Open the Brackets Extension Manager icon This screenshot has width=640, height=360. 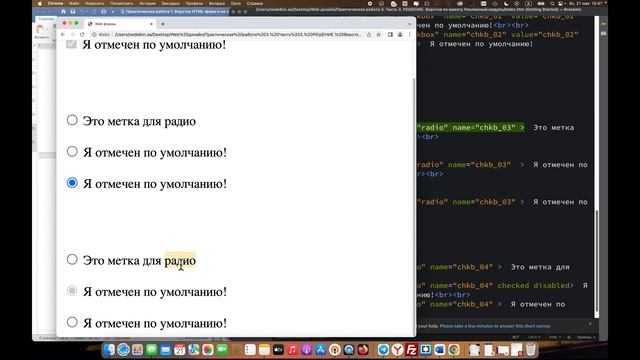tap(603, 33)
